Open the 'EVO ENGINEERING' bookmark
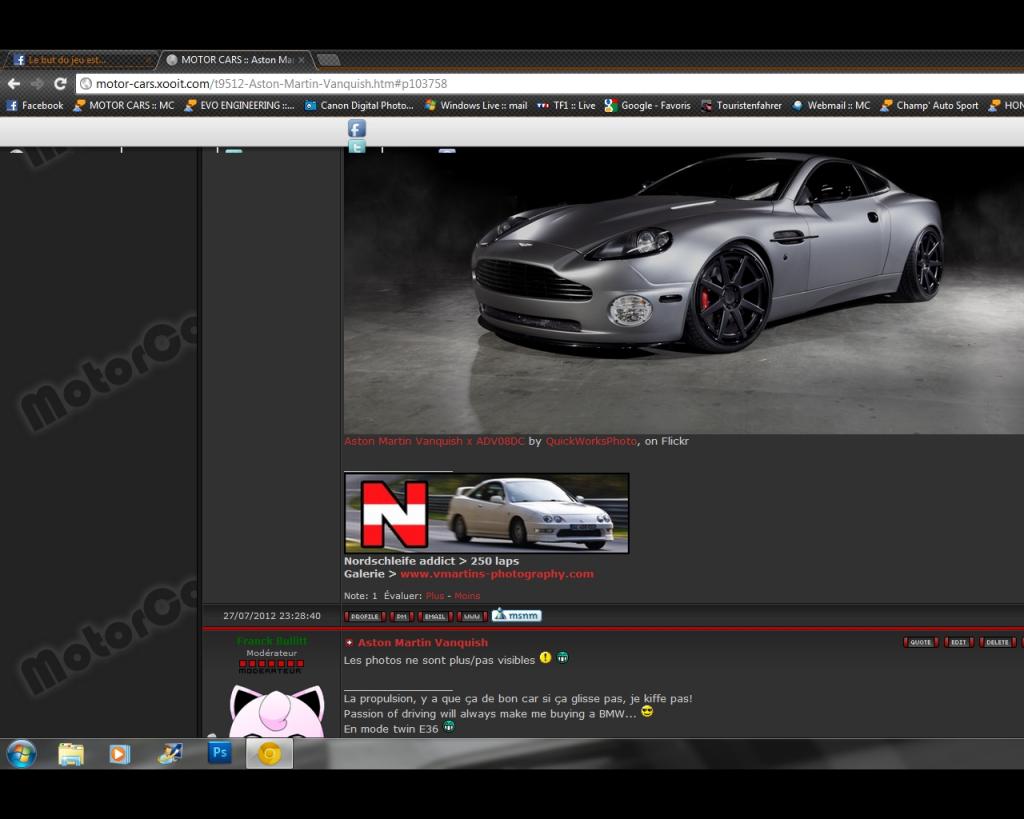Image resolution: width=1024 pixels, height=819 pixels. (x=240, y=105)
